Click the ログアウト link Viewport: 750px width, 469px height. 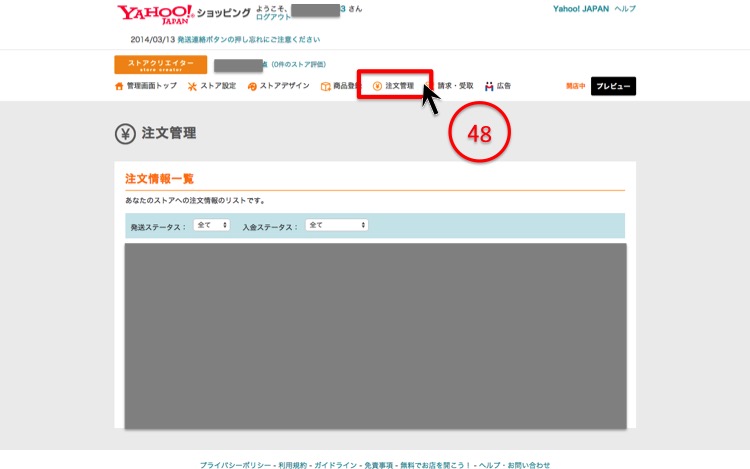coord(273,17)
